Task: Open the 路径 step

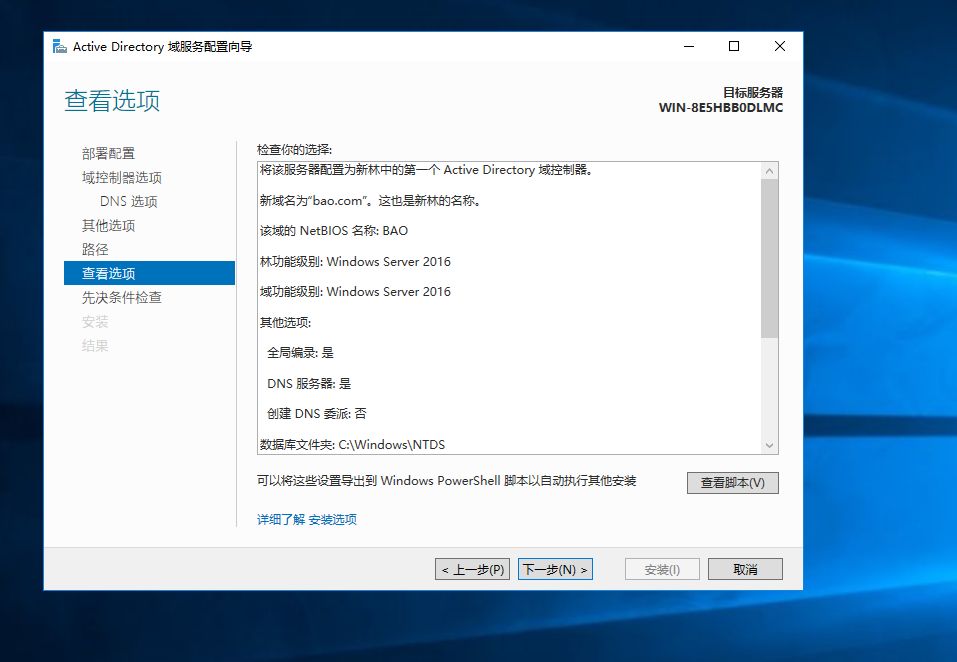Action: [x=95, y=250]
